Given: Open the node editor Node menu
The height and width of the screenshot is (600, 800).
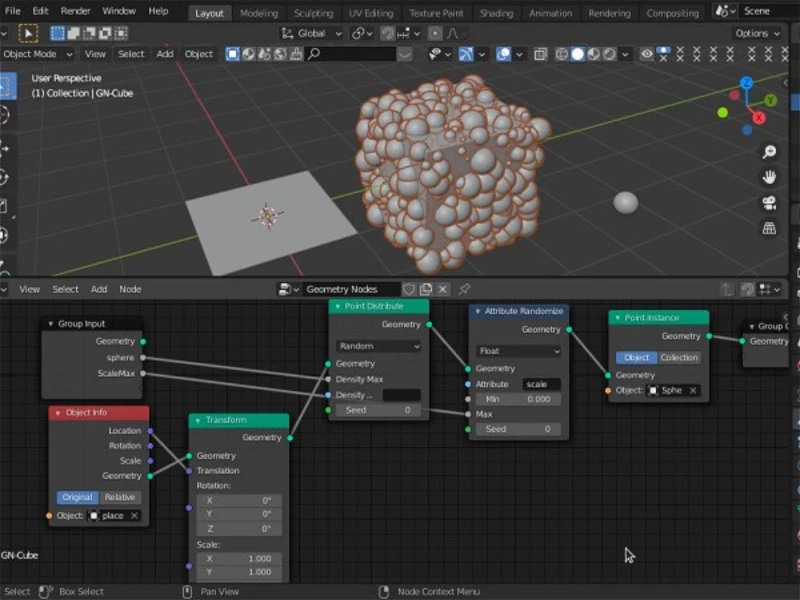Looking at the screenshot, I should click(x=130, y=289).
